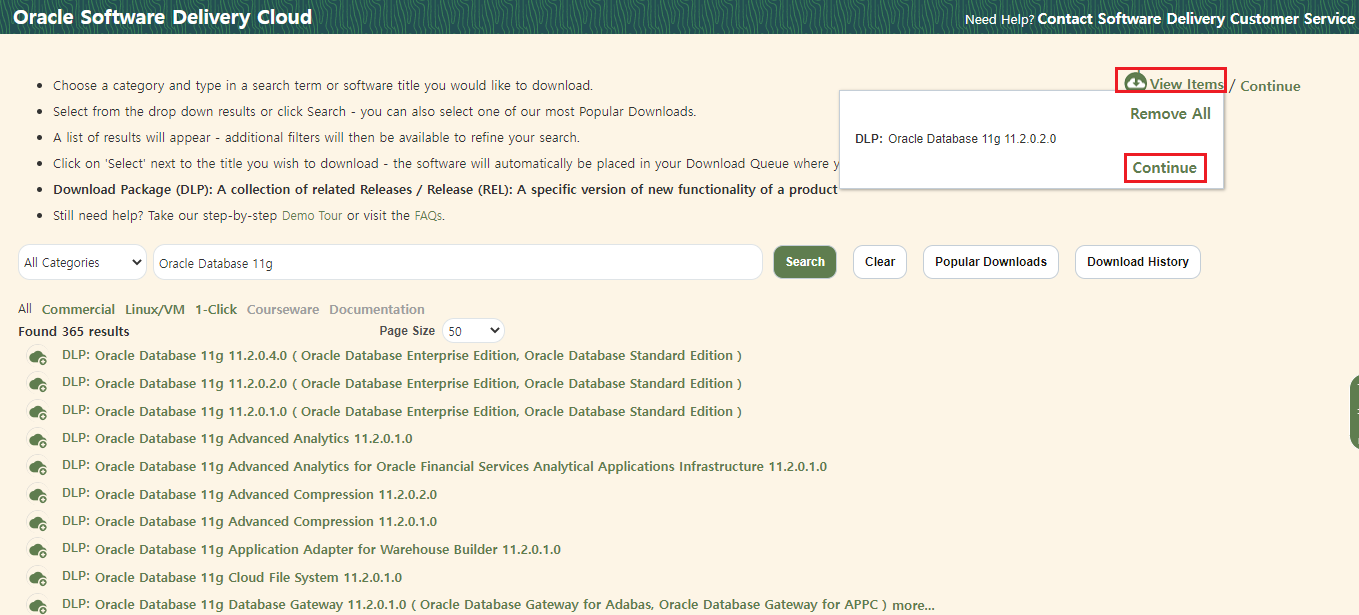Click the Need Help? text

click(1000, 19)
